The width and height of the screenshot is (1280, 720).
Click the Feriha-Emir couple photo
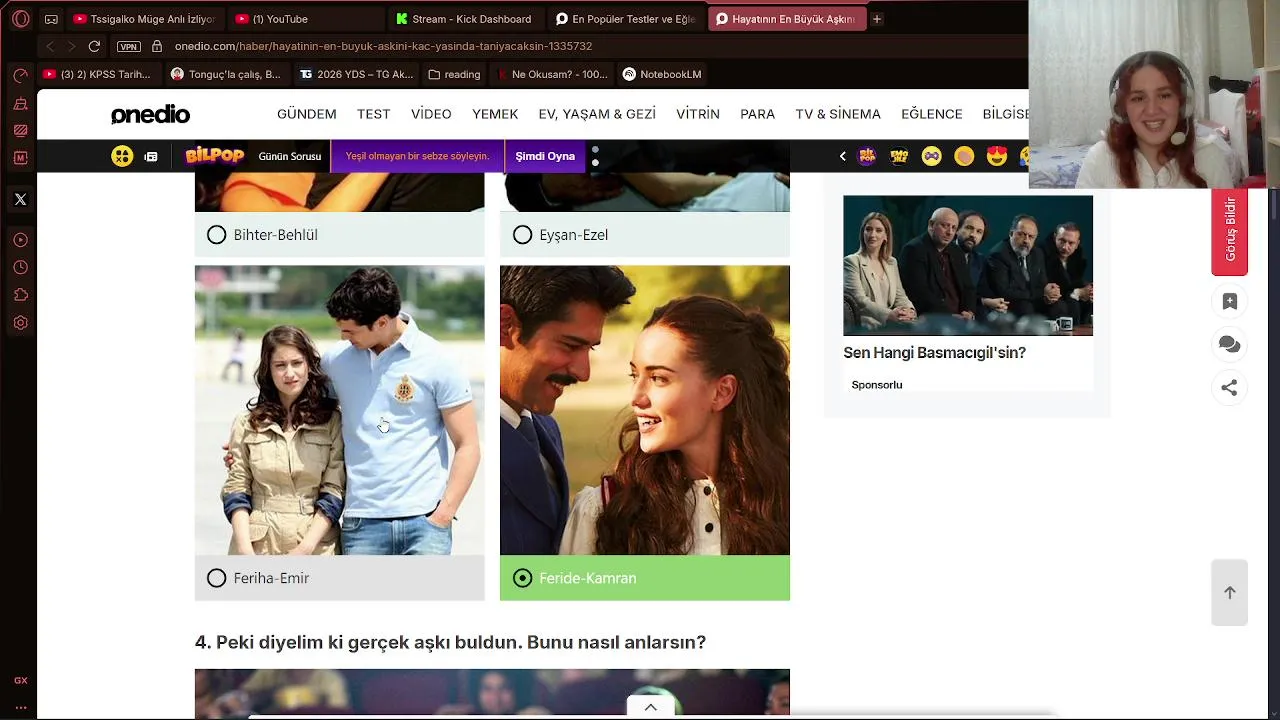click(x=340, y=410)
